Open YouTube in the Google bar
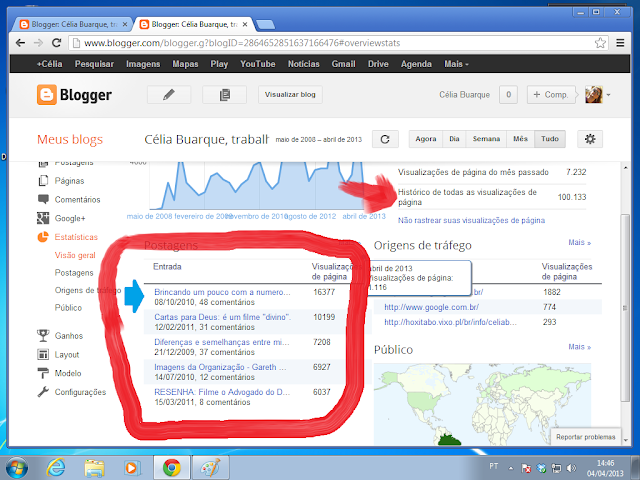Image resolution: width=640 pixels, height=480 pixels. pyautogui.click(x=258, y=64)
